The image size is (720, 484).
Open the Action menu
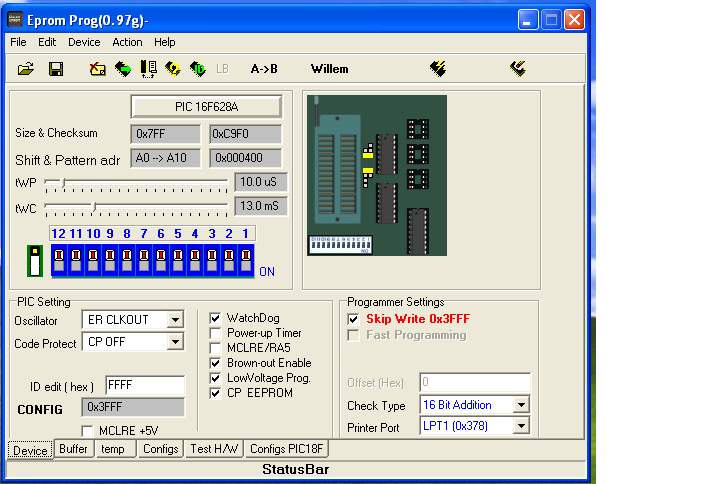coord(127,42)
